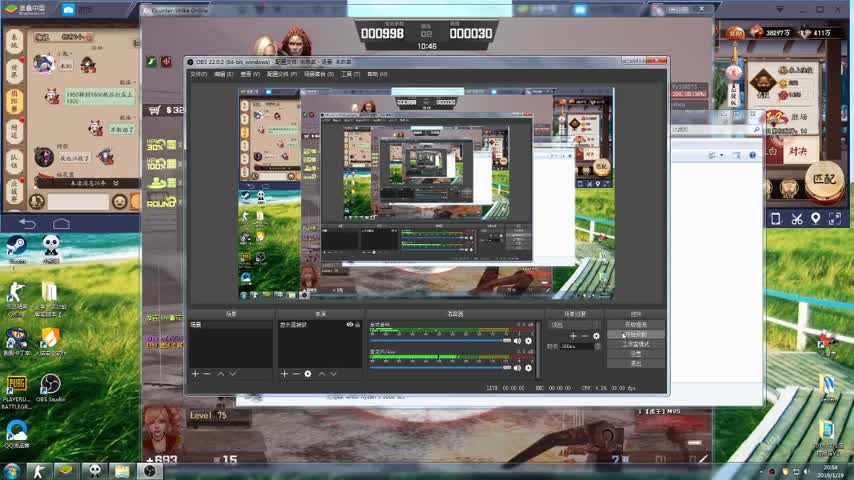Open the Edit (E) menu in OBS
Image resolution: width=854 pixels, height=480 pixels.
pyautogui.click(x=223, y=74)
